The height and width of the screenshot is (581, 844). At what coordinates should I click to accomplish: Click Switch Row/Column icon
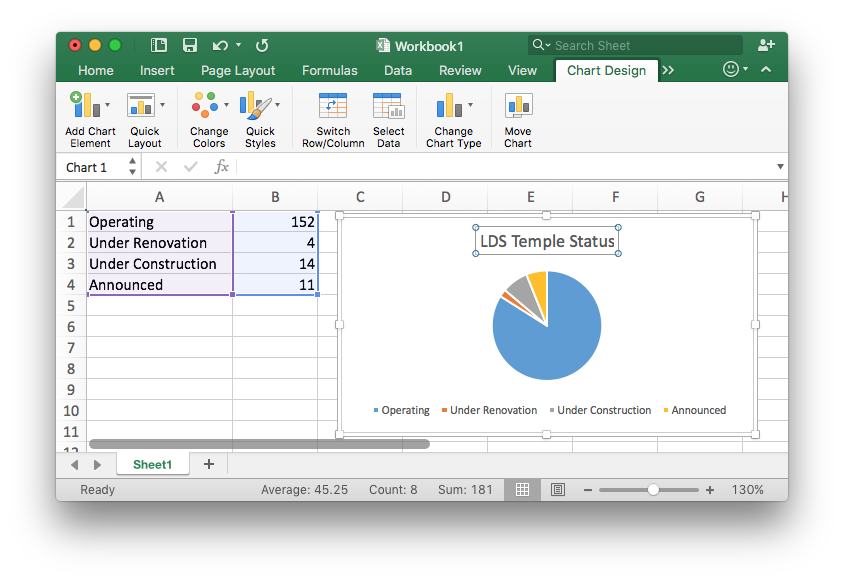click(x=333, y=105)
